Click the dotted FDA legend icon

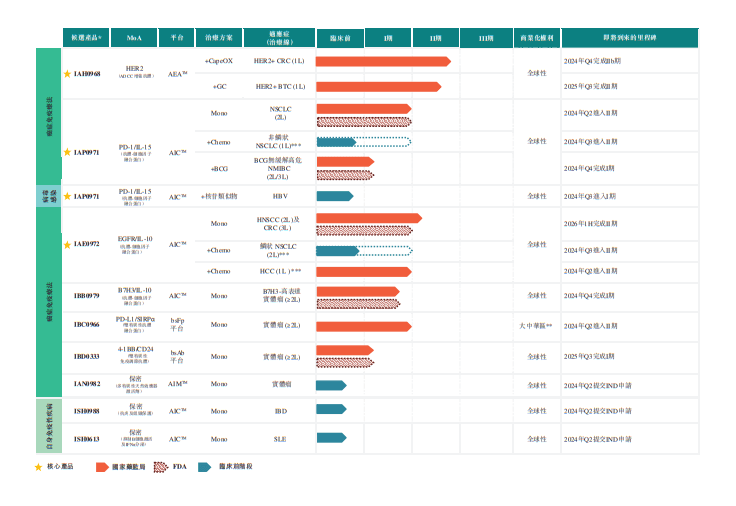click(x=161, y=467)
